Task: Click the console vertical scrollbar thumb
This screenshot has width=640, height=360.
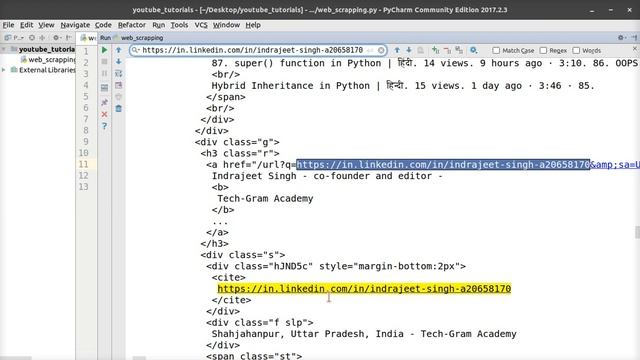Action: 637,232
